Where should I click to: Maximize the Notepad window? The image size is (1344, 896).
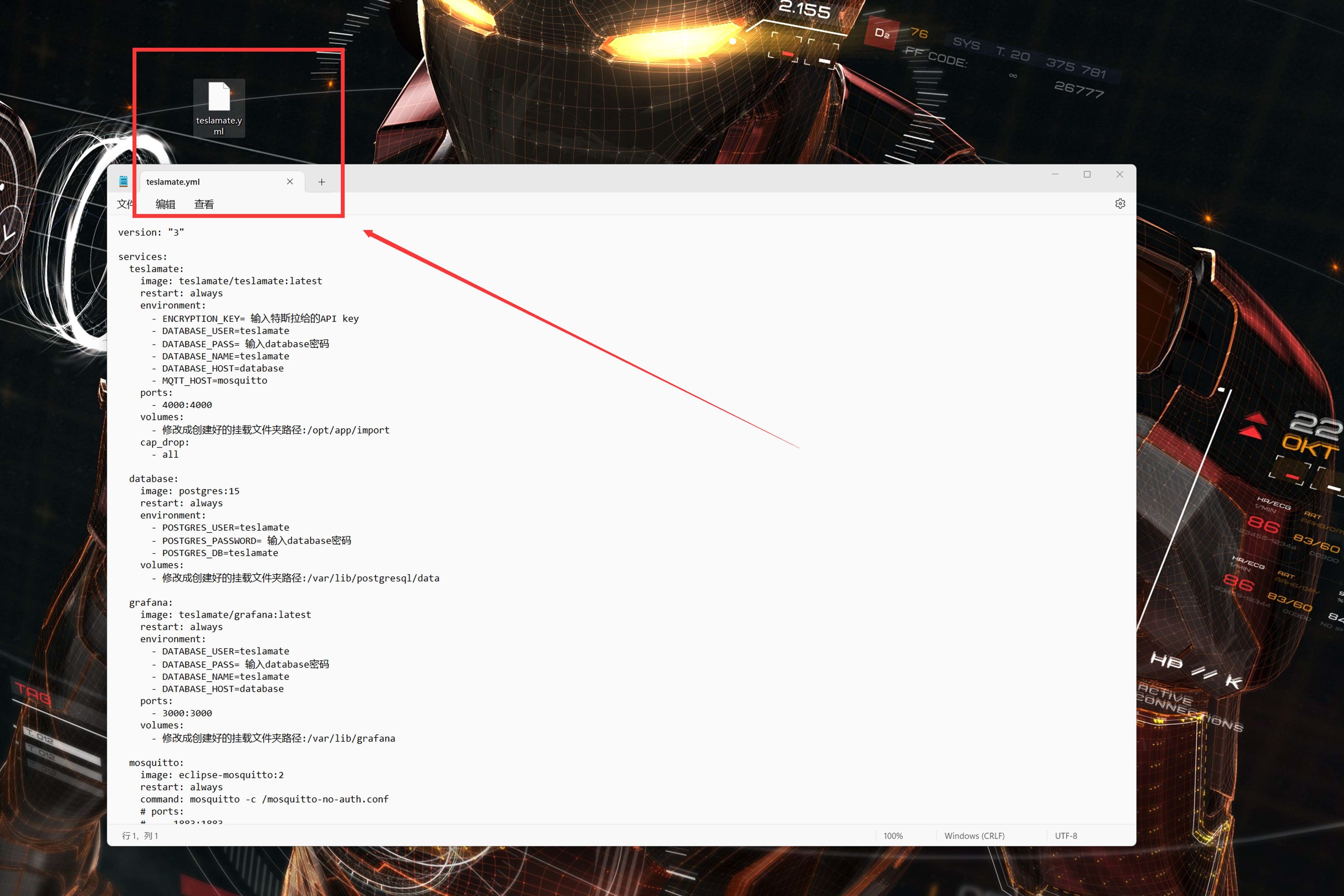pyautogui.click(x=1087, y=174)
